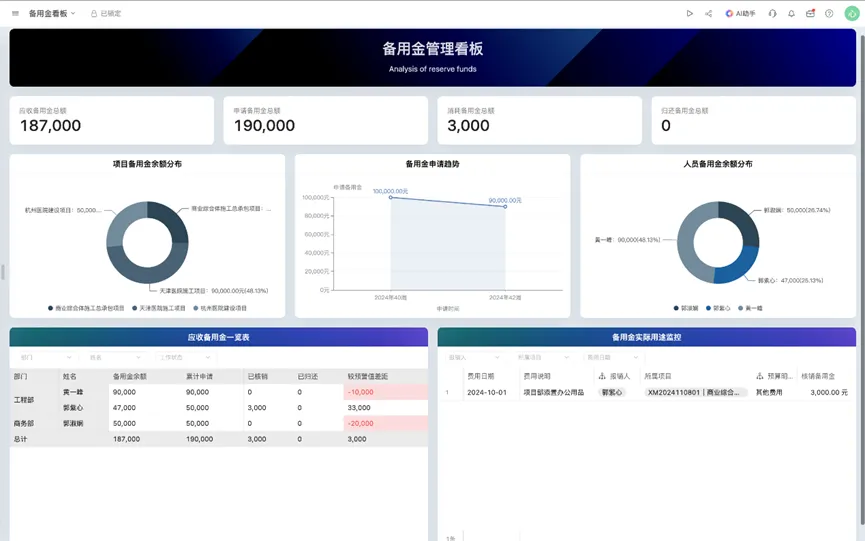Select the 商务部 department cell
Screen dimensions: 865x541
click(x=34, y=424)
